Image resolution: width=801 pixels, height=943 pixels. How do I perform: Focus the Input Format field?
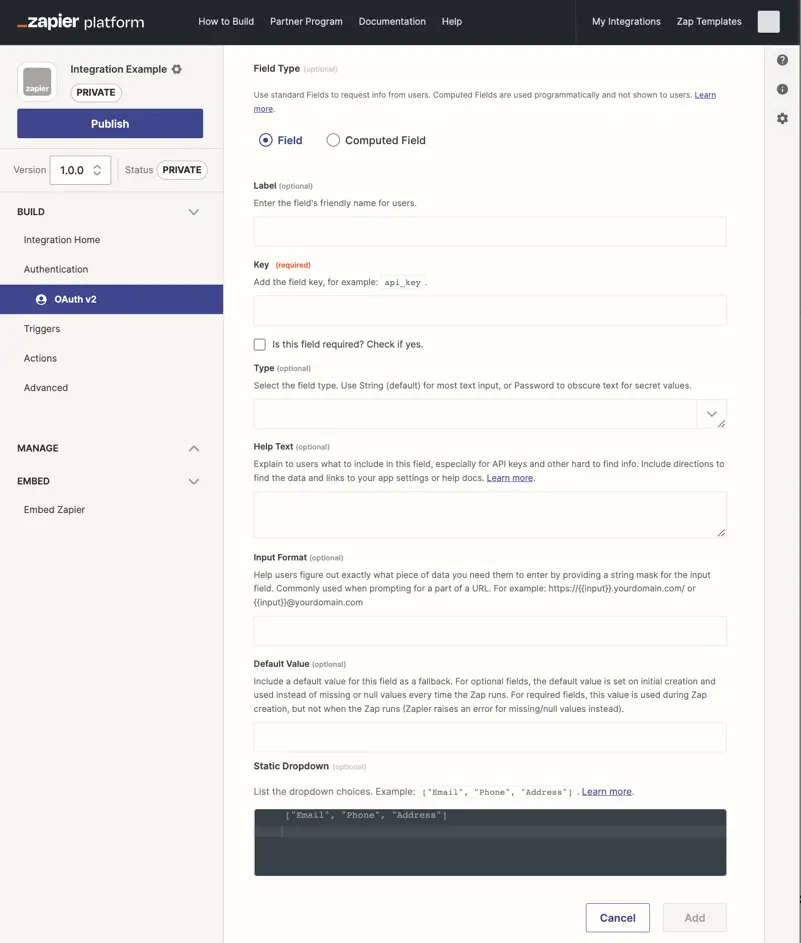(490, 631)
